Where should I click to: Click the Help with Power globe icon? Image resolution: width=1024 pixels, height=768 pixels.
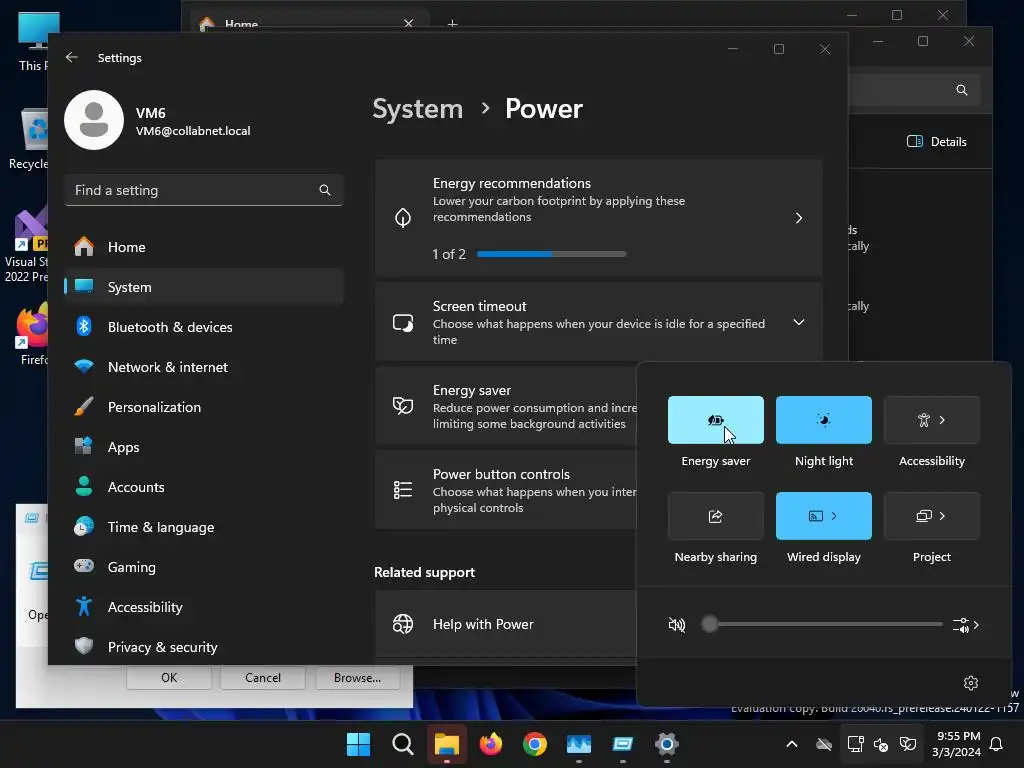pos(403,624)
